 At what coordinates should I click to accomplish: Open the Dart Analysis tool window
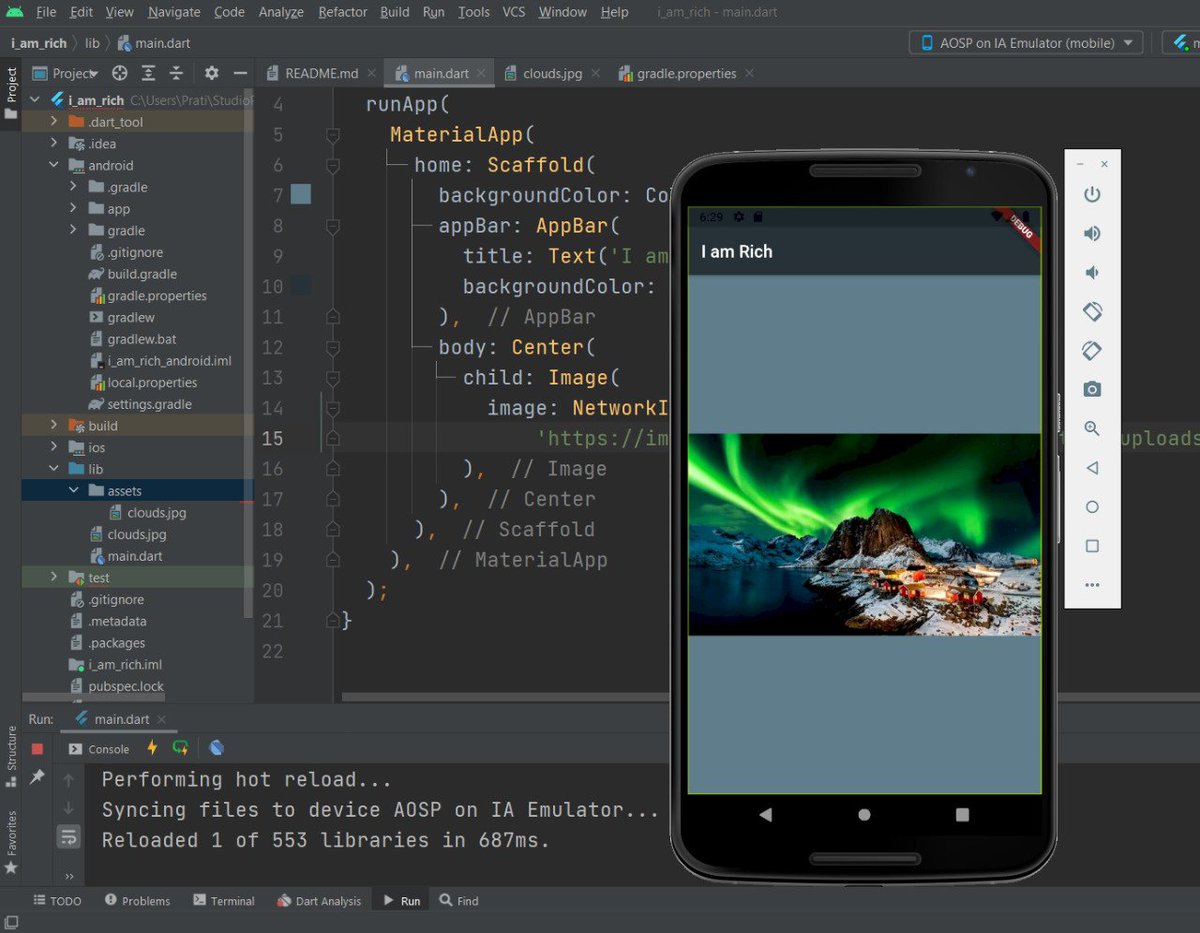pos(319,901)
